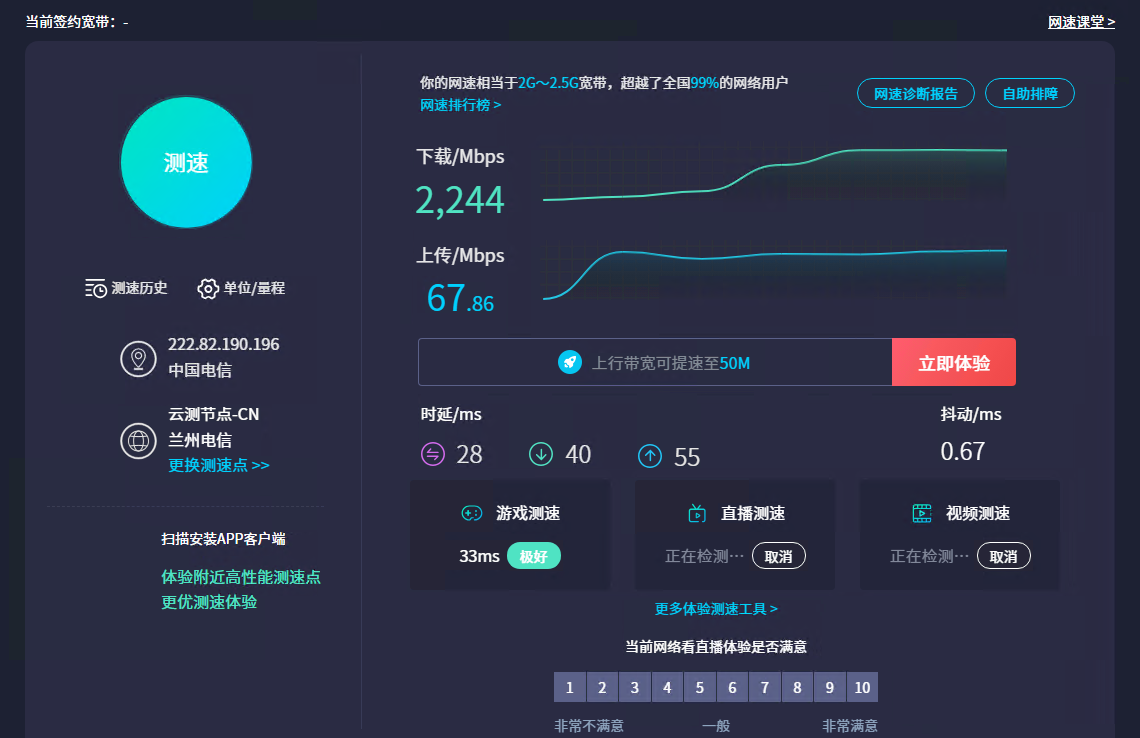Click the globe icon for 云测节点-CN
This screenshot has height=738, width=1140.
pyautogui.click(x=138, y=440)
